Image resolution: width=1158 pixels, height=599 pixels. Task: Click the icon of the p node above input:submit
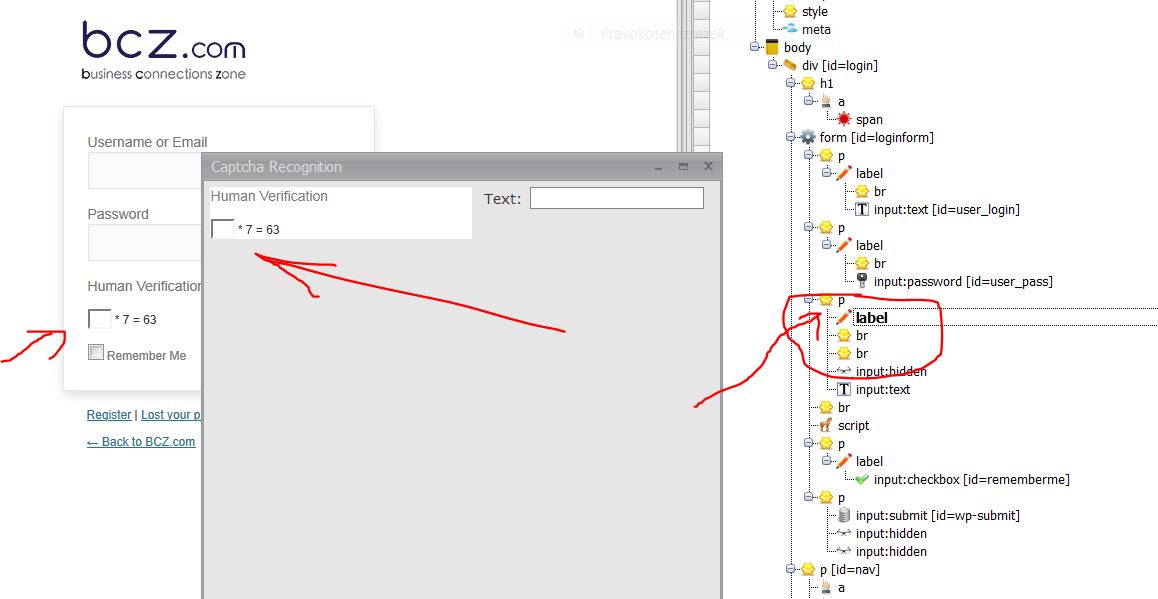826,497
